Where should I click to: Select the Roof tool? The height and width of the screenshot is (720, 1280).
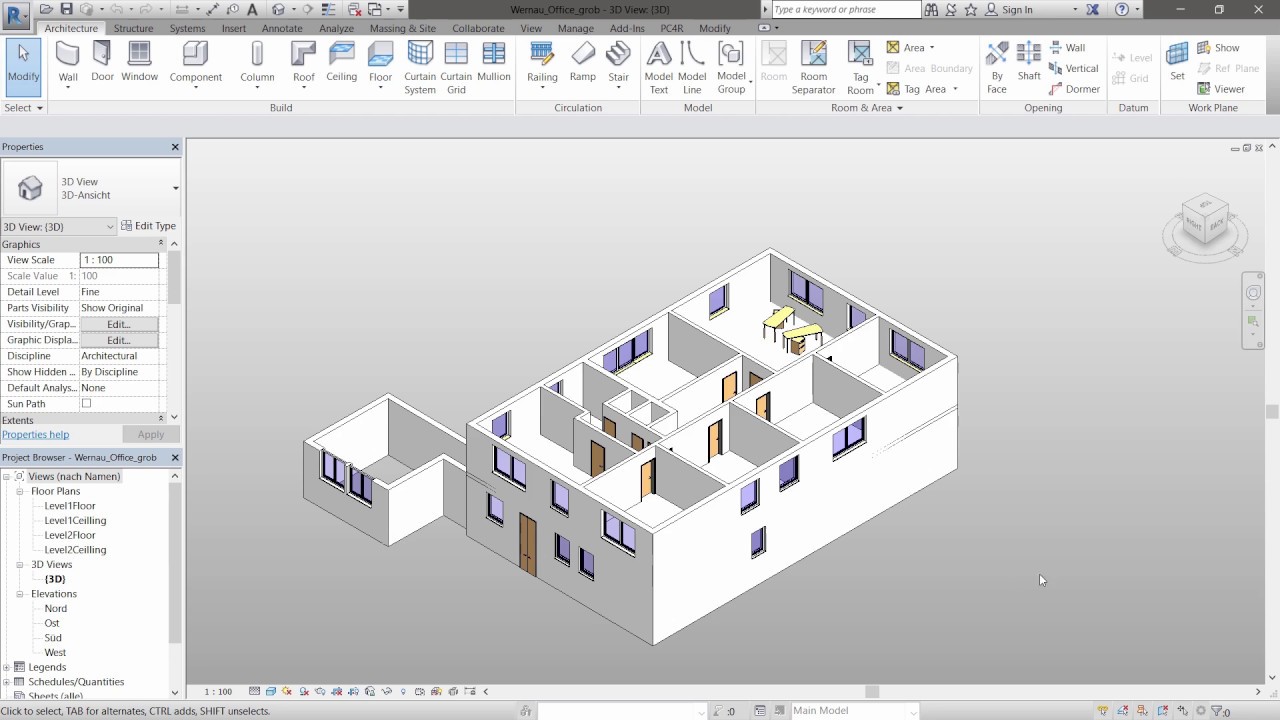point(304,64)
